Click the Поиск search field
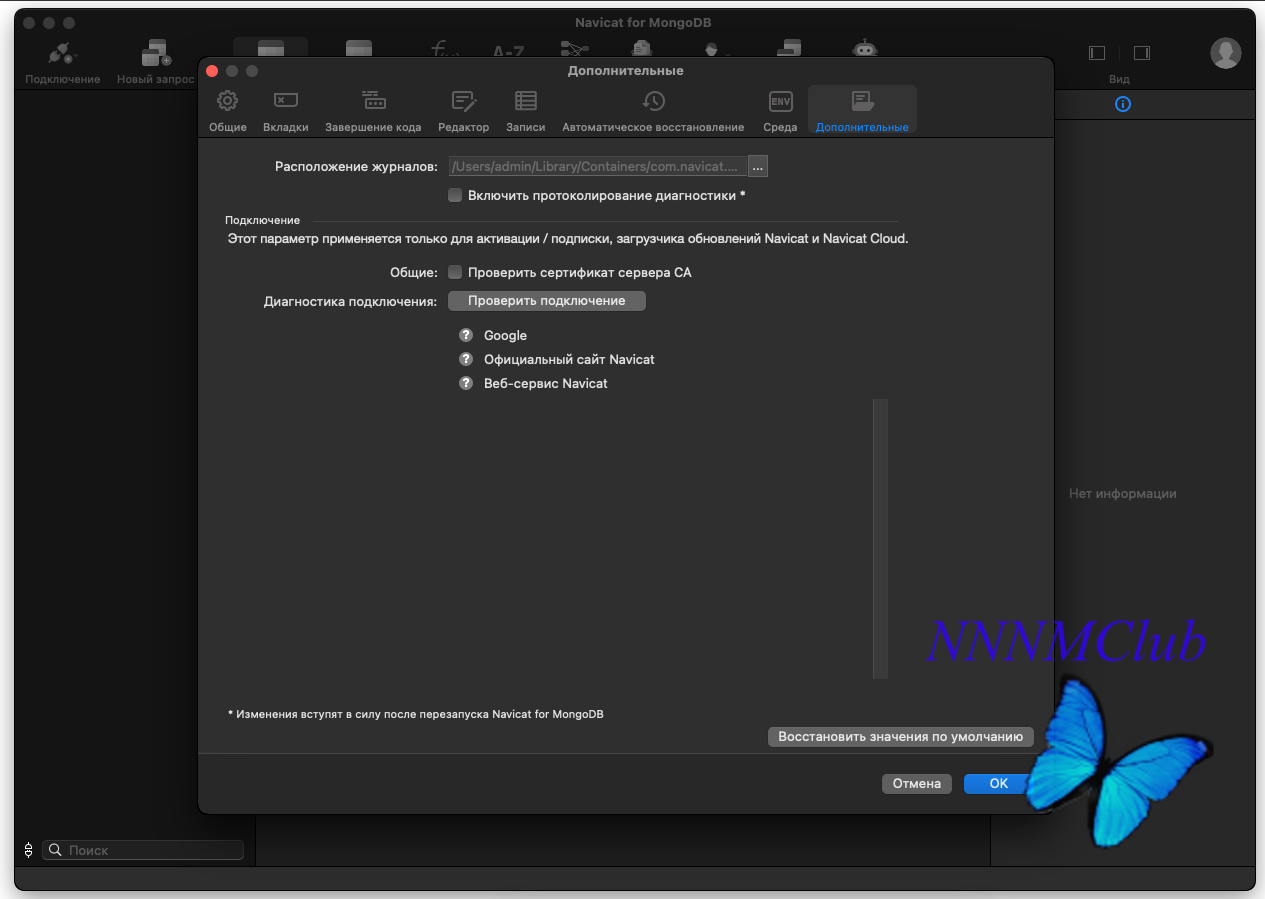The width and height of the screenshot is (1265, 899). tap(143, 850)
